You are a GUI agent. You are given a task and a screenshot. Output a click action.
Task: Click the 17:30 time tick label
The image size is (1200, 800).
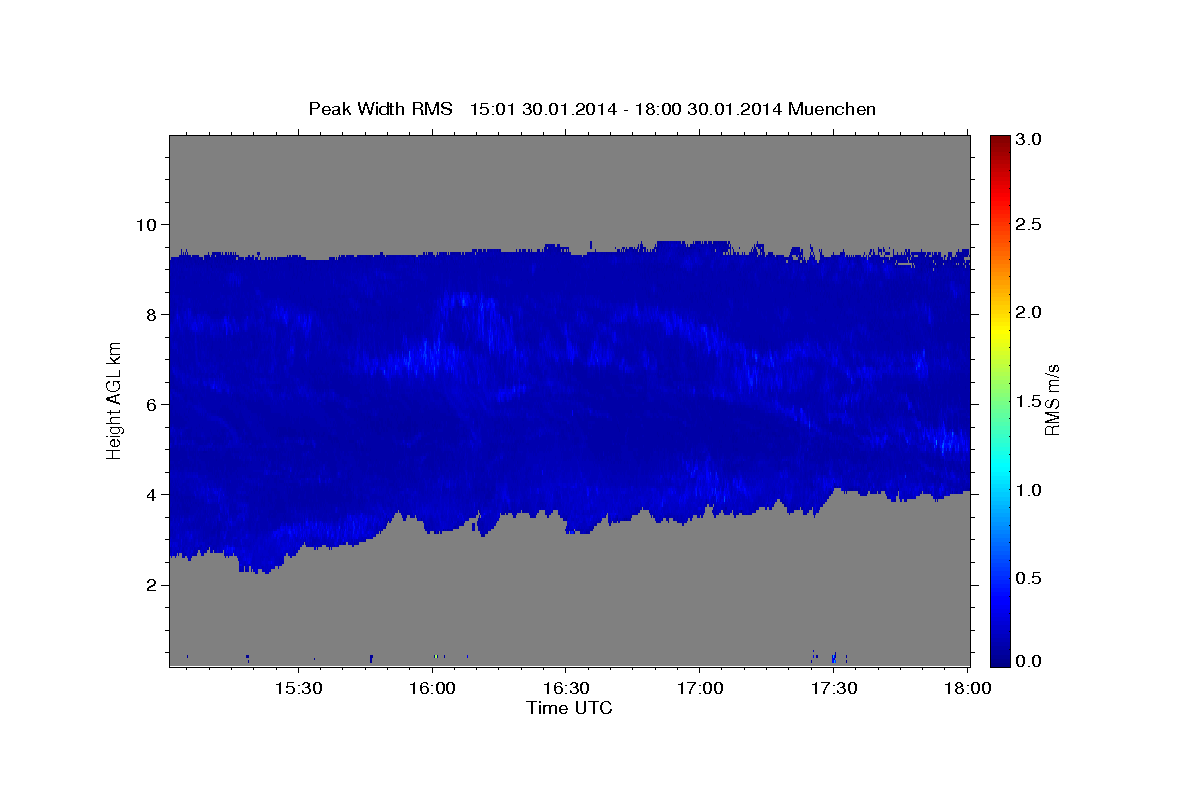832,689
